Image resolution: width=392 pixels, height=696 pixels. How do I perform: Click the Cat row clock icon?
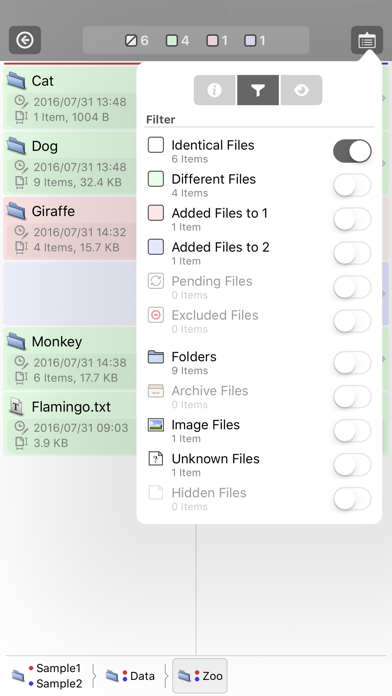tap(21, 102)
